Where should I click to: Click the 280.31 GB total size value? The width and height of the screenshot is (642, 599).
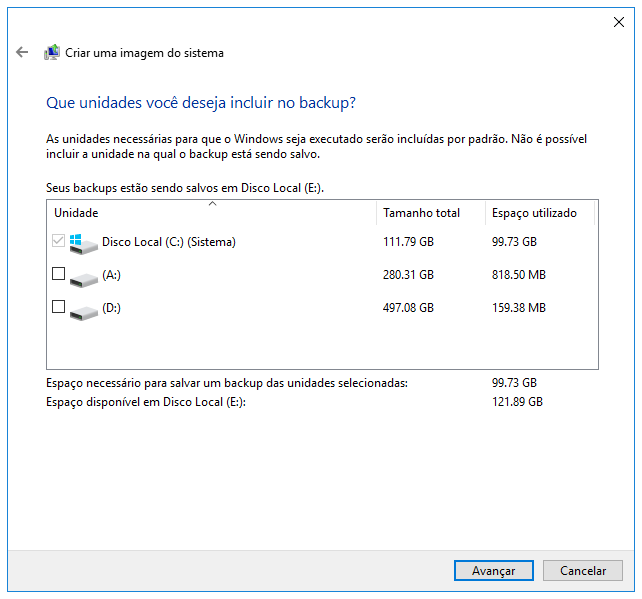click(x=408, y=275)
